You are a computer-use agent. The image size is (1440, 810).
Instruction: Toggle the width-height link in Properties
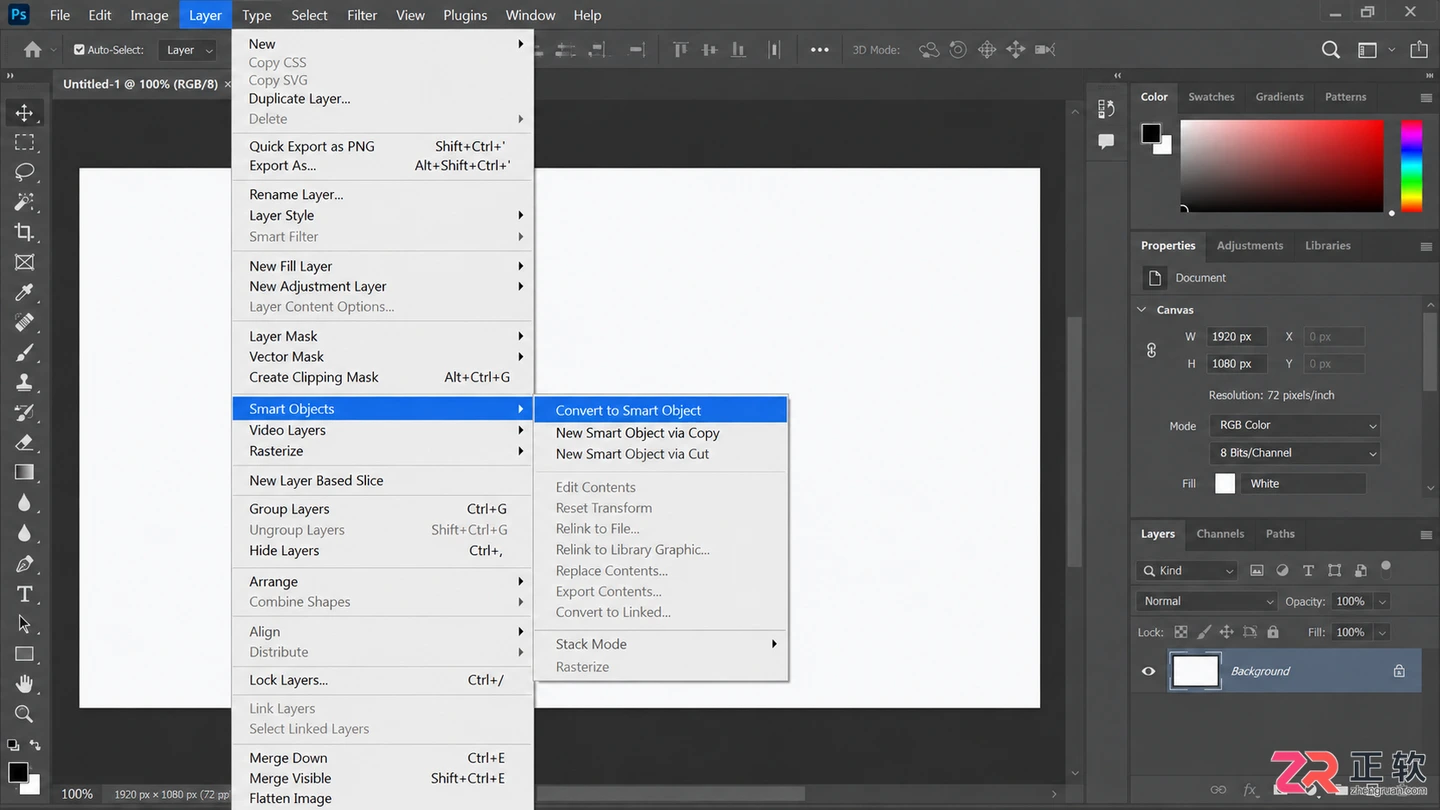1152,350
